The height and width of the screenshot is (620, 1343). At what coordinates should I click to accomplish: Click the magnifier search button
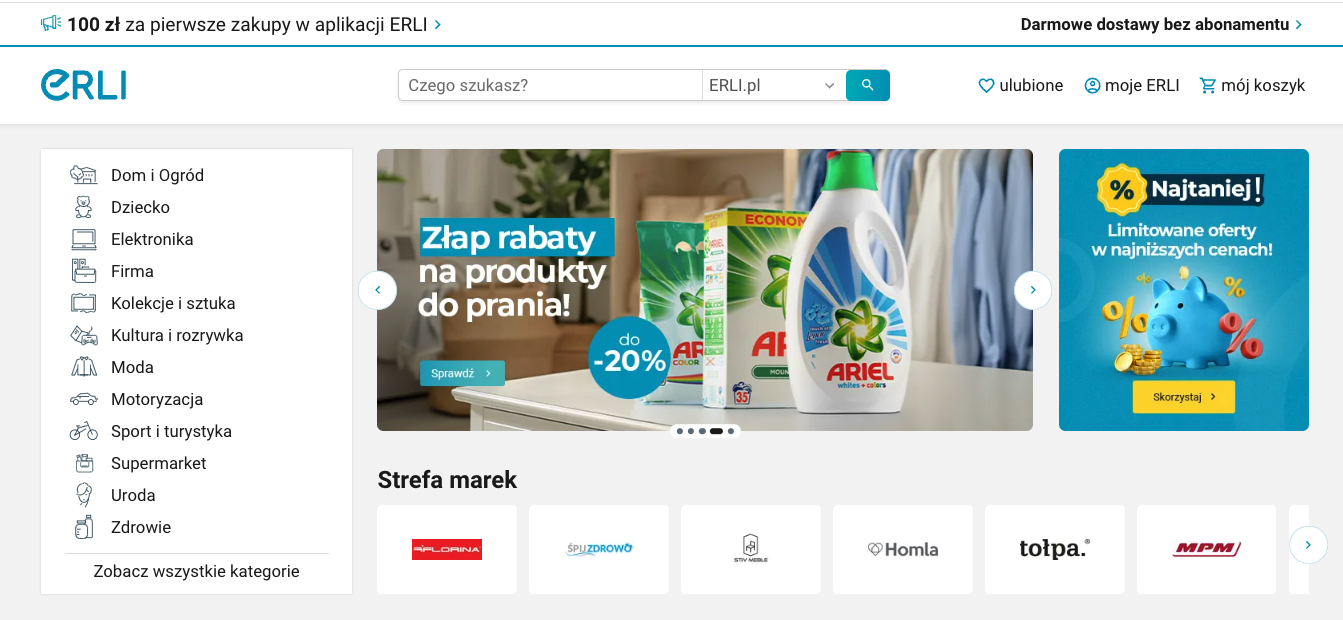[x=867, y=85]
